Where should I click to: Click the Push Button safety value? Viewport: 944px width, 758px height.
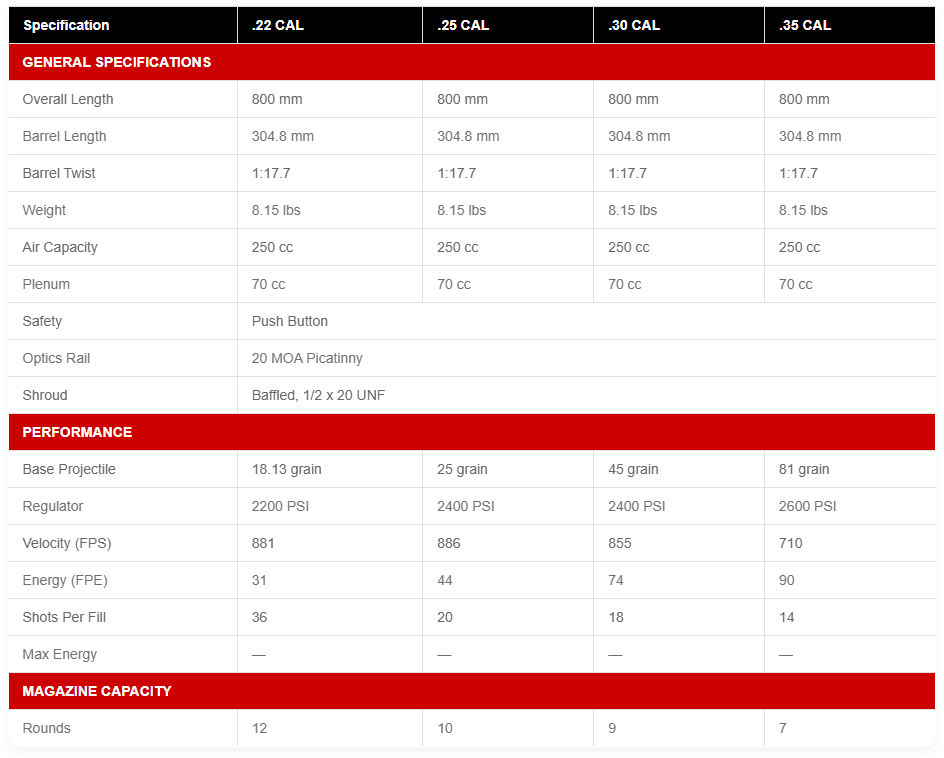[290, 322]
